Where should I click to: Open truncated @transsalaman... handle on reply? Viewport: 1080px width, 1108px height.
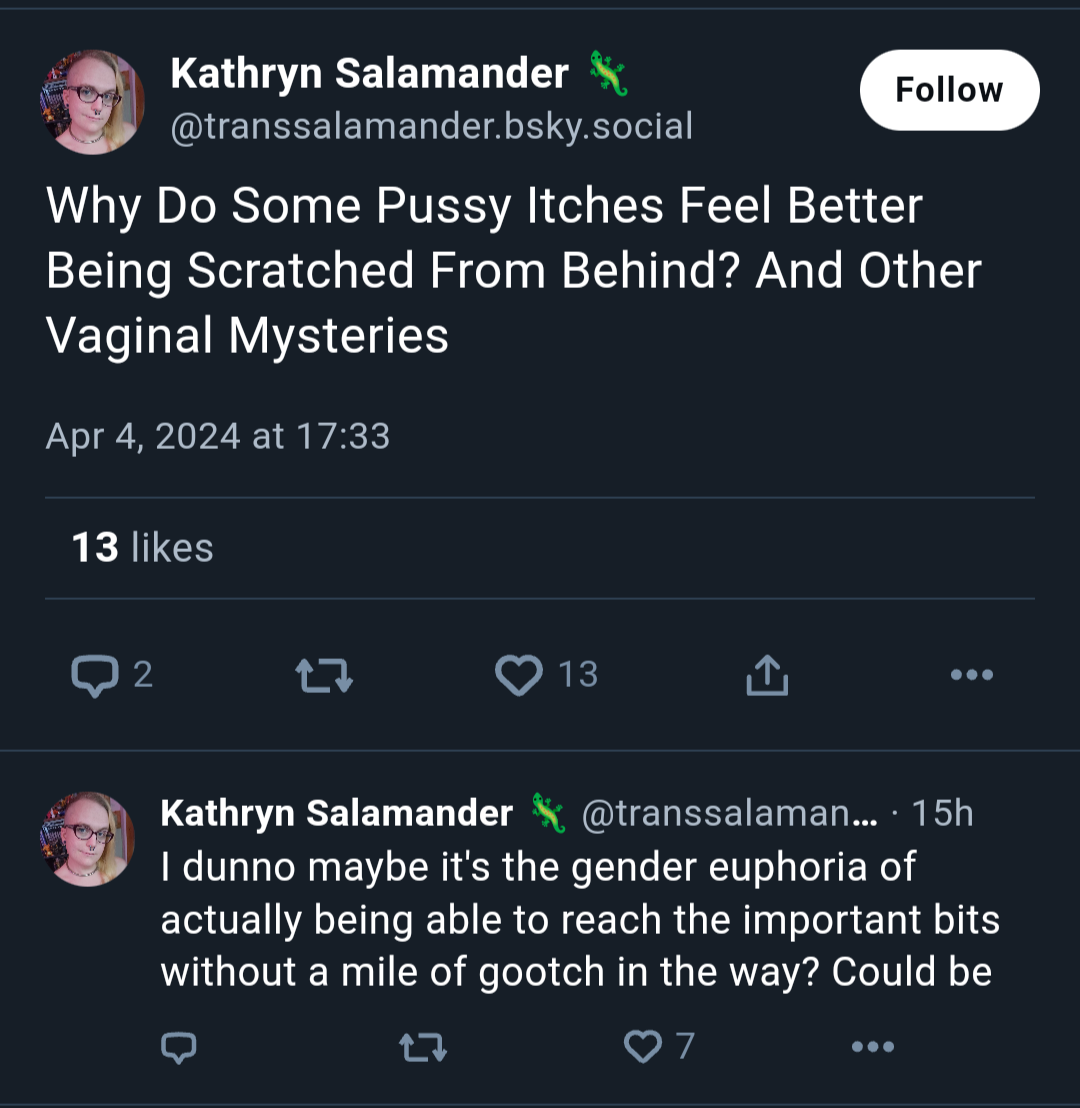[729, 813]
